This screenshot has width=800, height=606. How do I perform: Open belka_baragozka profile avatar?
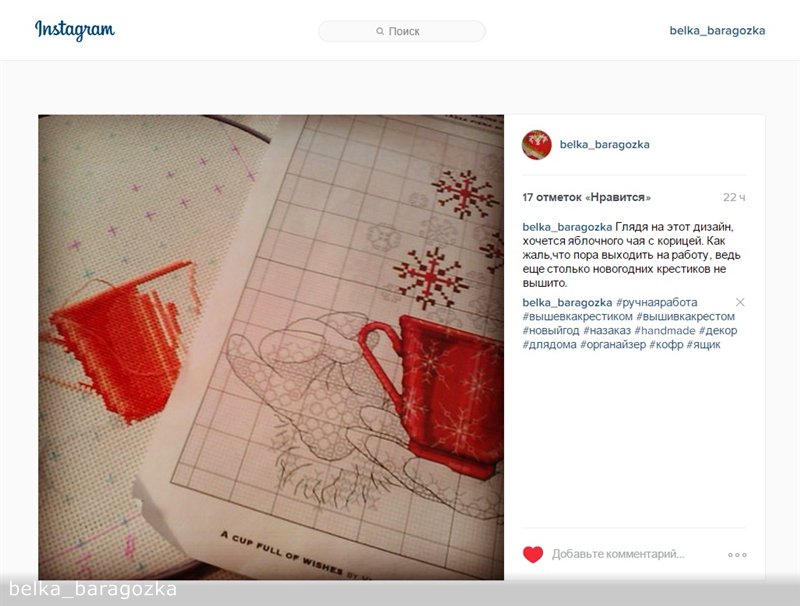click(x=537, y=144)
